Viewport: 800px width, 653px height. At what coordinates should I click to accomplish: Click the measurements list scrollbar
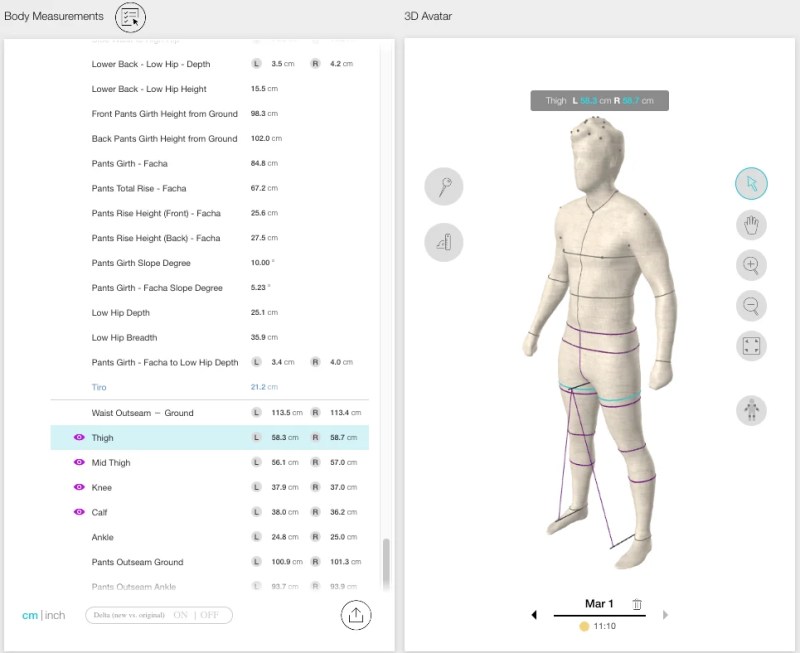pyautogui.click(x=386, y=564)
